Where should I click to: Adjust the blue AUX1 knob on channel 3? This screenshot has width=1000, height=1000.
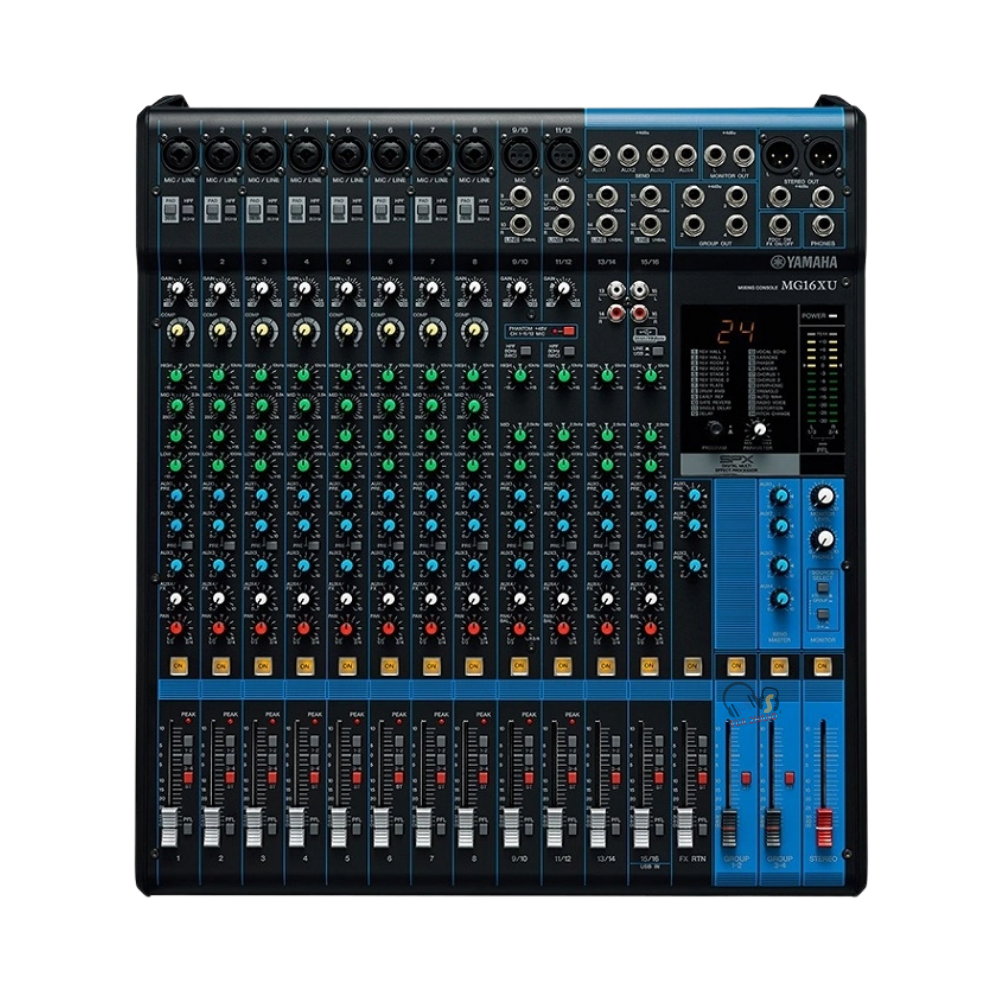click(x=261, y=495)
